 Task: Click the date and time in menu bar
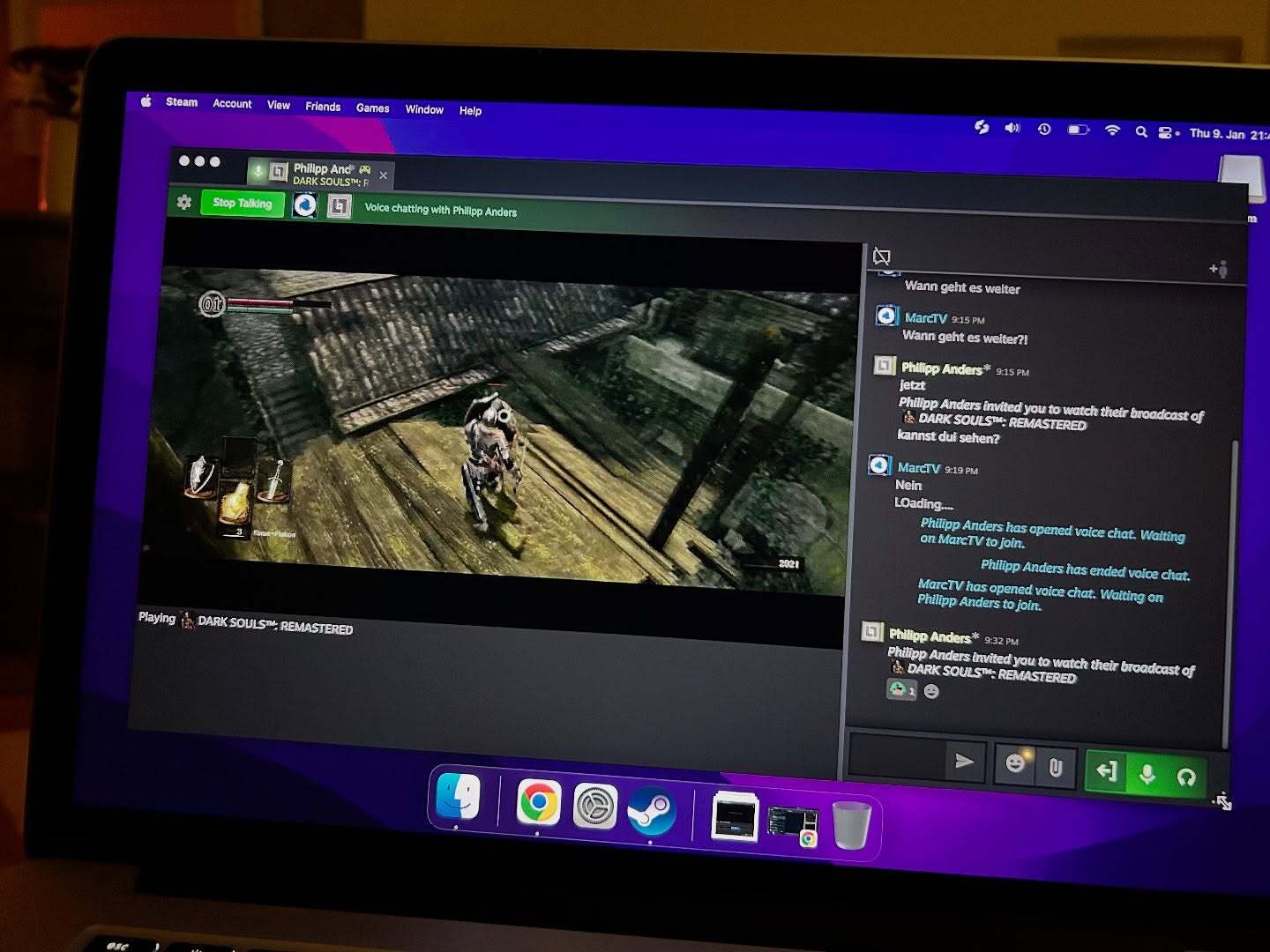(1229, 134)
